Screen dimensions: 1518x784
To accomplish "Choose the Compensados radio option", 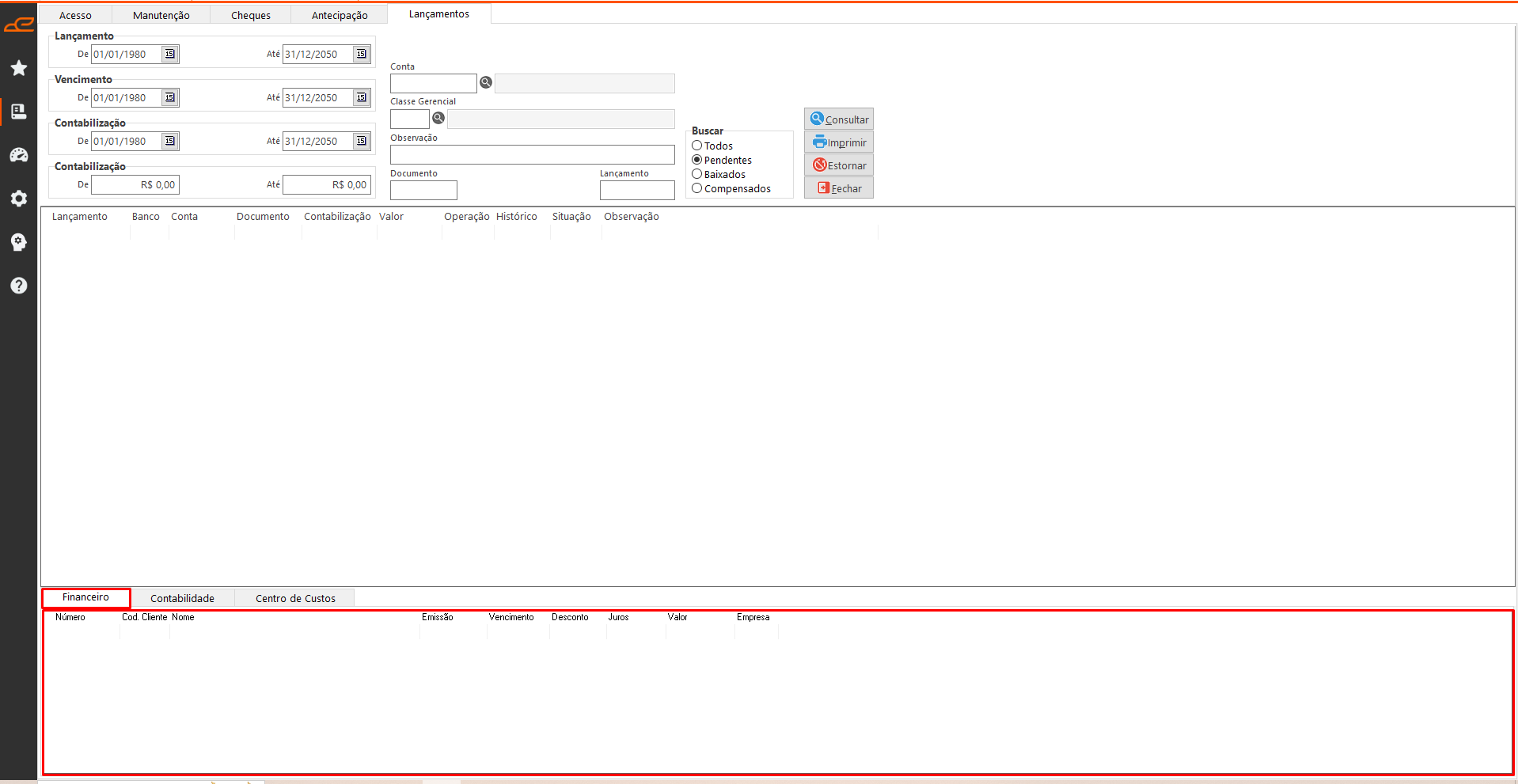I will tap(697, 188).
